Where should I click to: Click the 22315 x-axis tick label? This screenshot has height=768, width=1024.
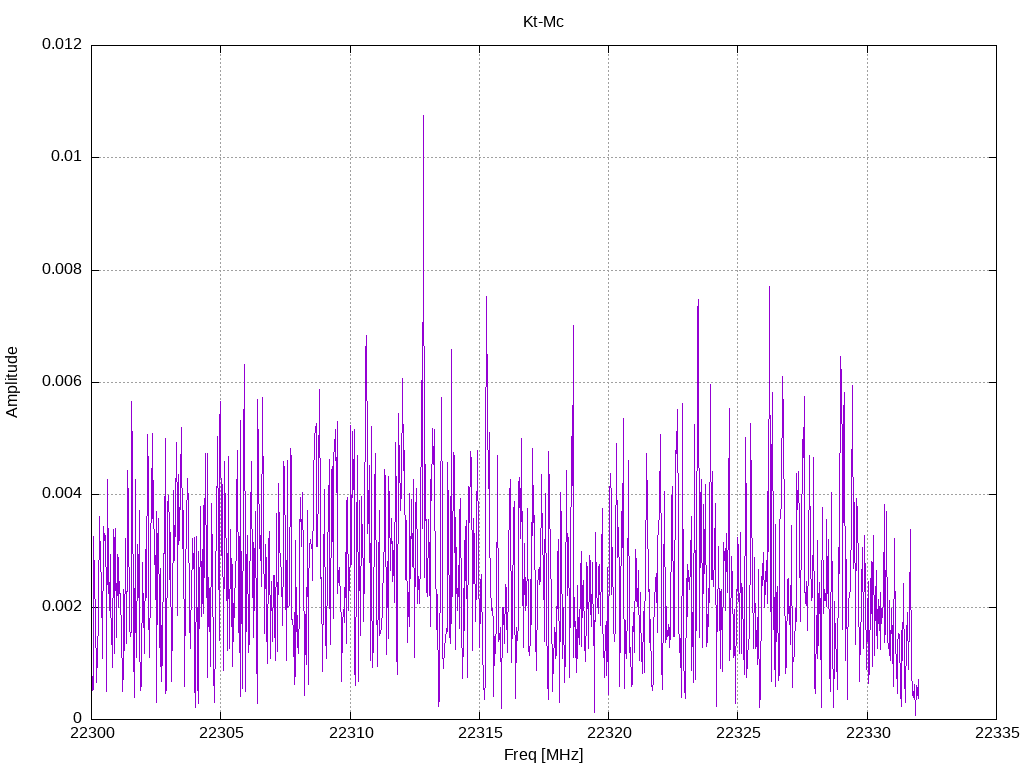479,733
